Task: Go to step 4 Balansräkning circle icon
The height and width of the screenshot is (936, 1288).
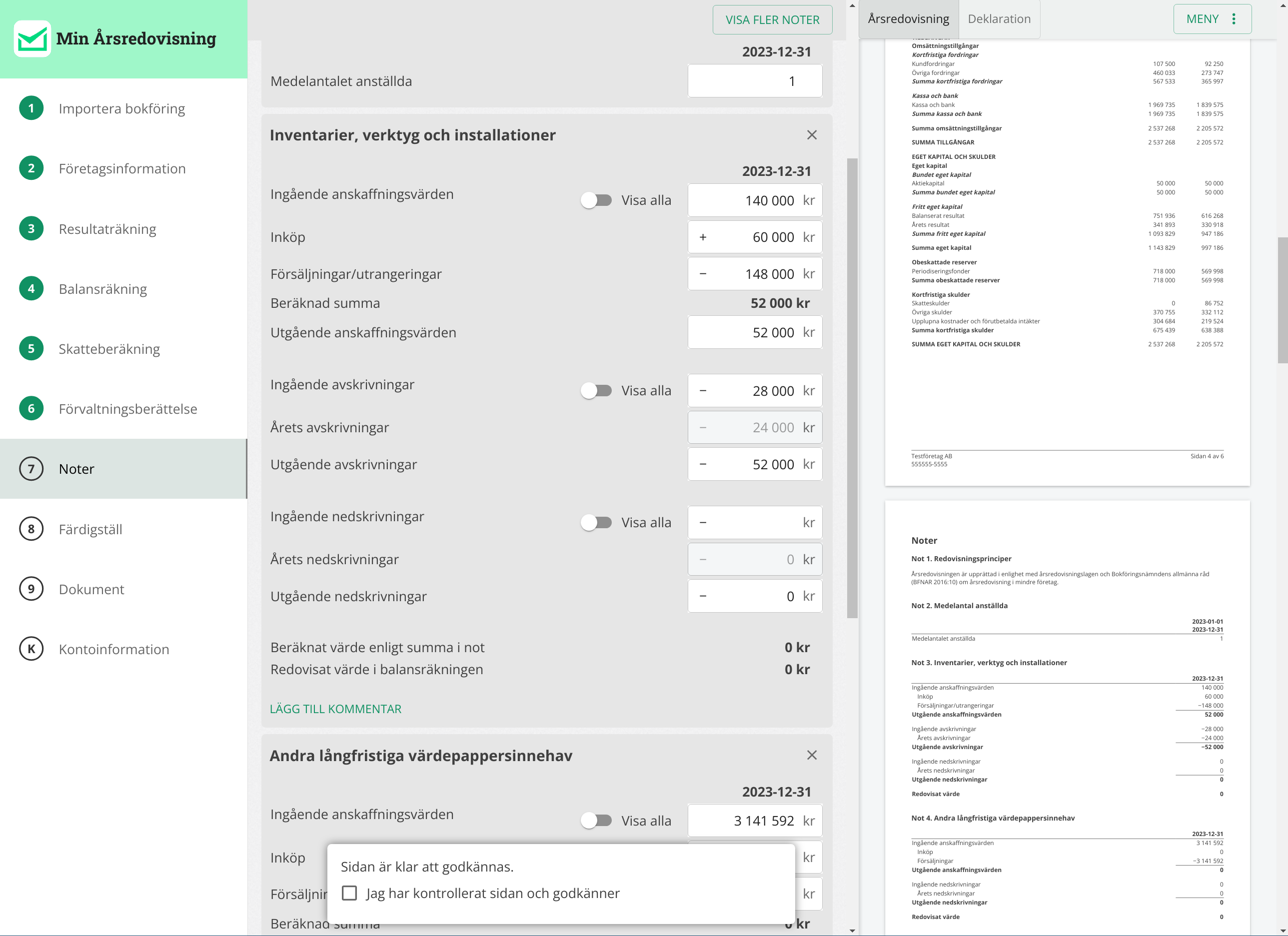Action: pyautogui.click(x=31, y=288)
